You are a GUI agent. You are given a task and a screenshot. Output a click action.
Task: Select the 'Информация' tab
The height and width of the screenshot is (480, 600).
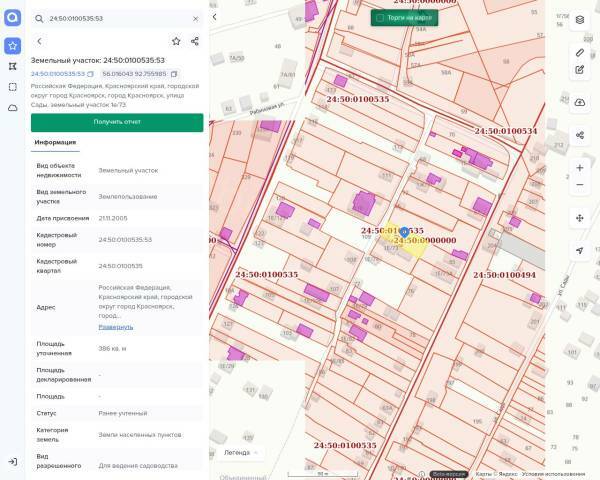55,142
